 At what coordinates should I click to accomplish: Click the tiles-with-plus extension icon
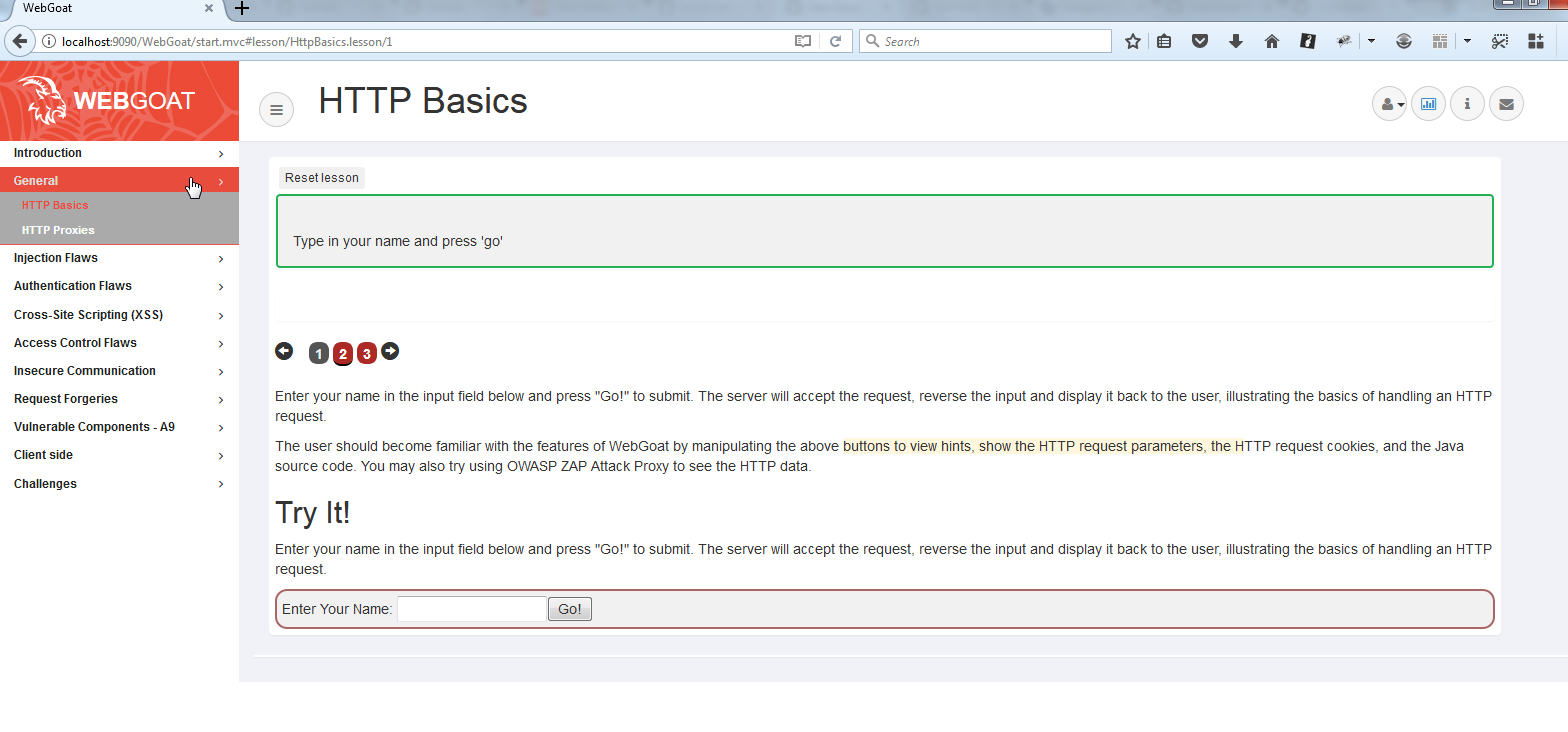(x=1536, y=41)
